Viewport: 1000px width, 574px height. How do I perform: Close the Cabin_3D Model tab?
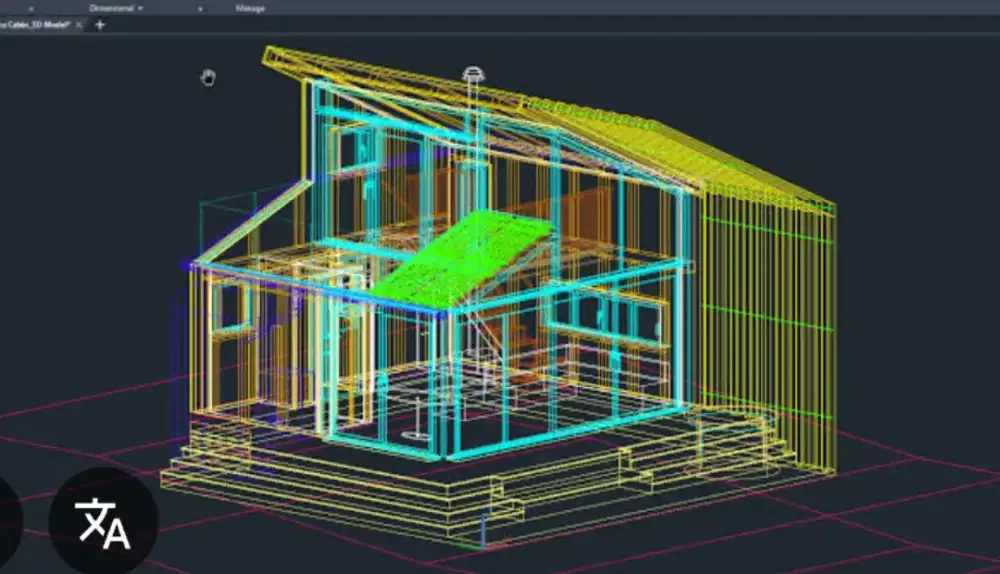click(79, 25)
